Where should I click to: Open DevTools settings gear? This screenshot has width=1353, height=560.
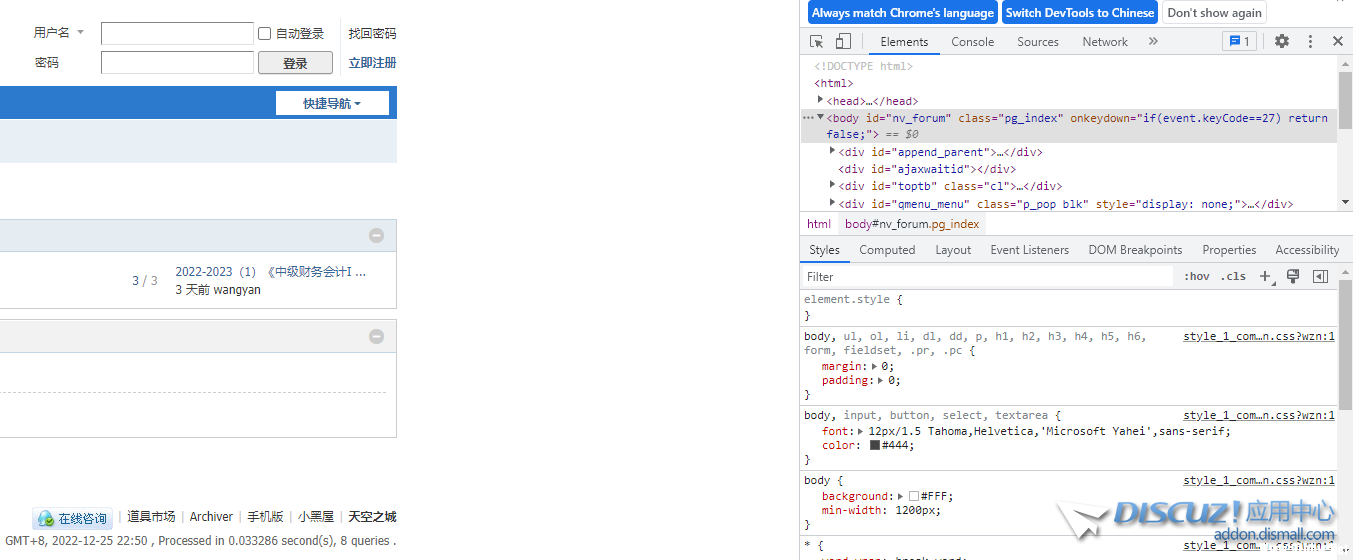point(1282,42)
